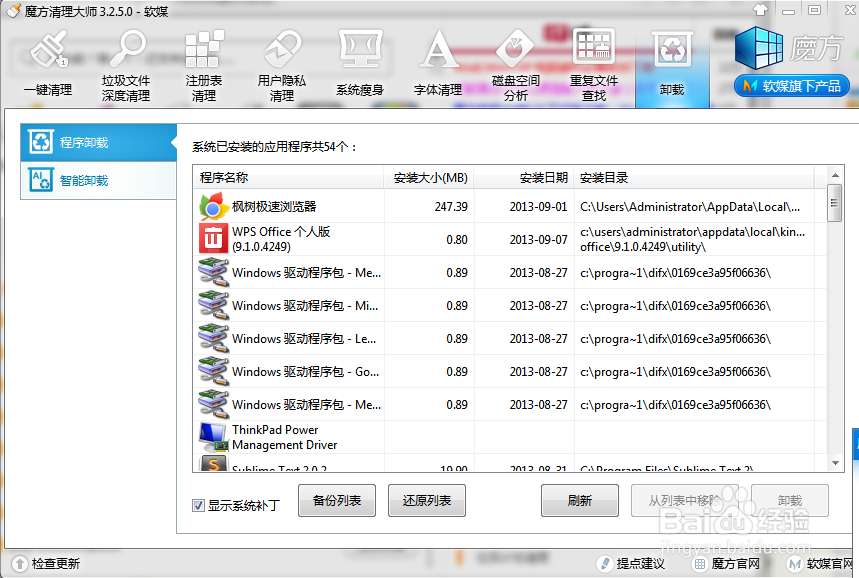The image size is (859, 578).
Task: Switch to the 智能卸载 tab
Action: (99, 180)
